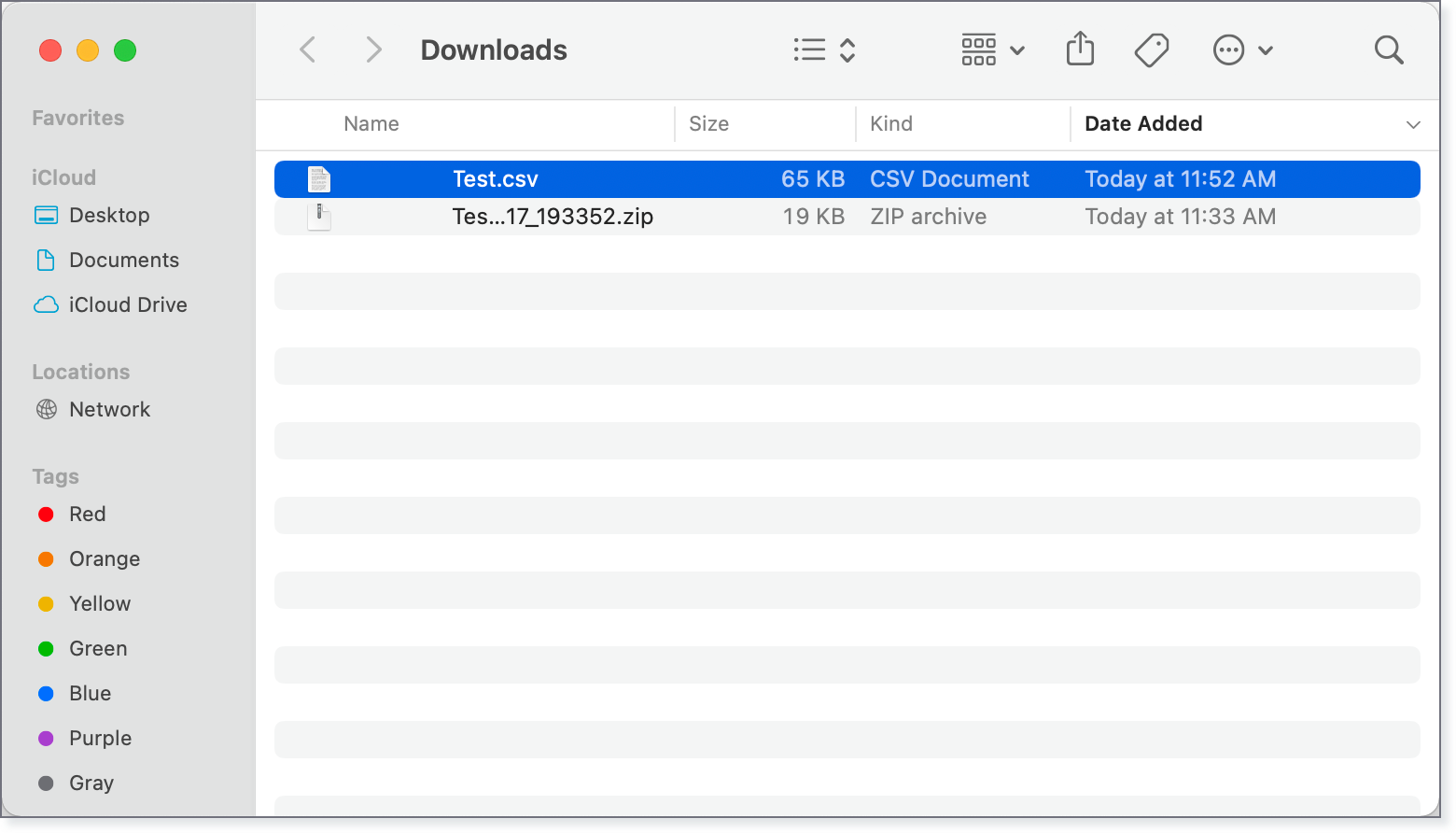This screenshot has width=1456, height=833.
Task: Toggle Date Added sort order chevron
Action: (1413, 124)
